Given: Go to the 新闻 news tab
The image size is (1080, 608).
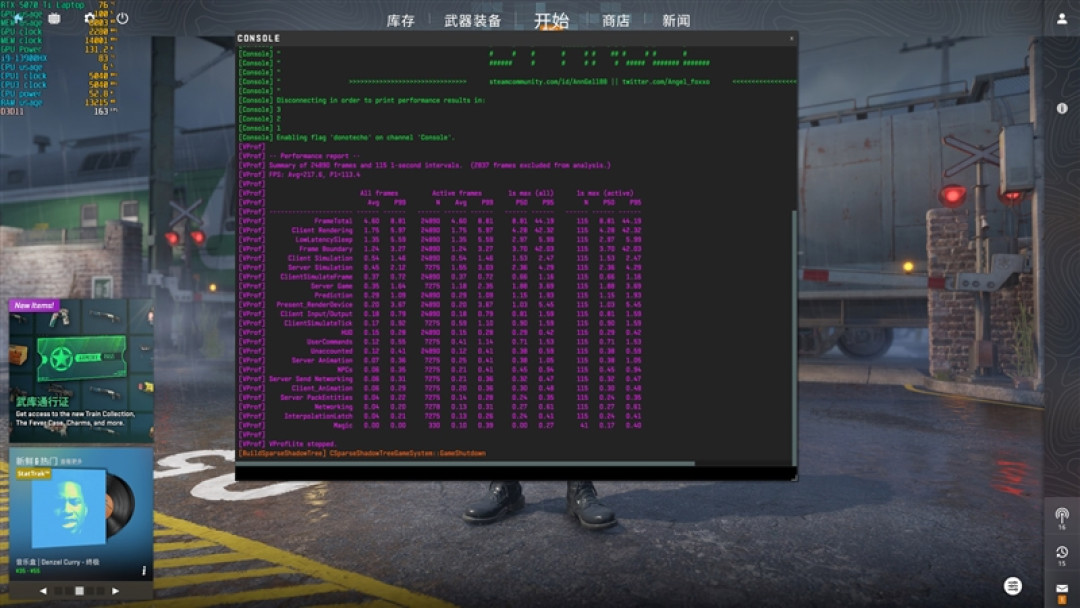Looking at the screenshot, I should click(x=676, y=21).
